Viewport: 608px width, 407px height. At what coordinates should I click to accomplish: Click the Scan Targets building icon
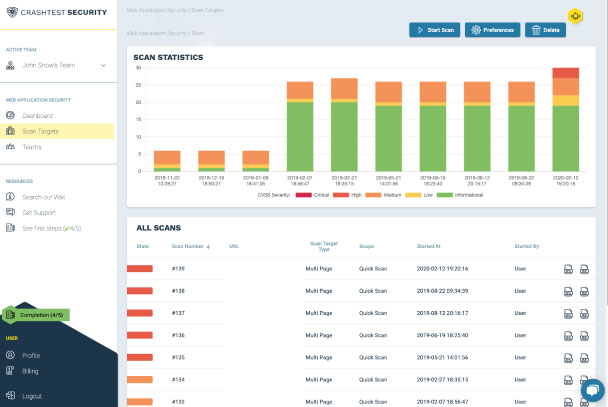click(x=10, y=131)
